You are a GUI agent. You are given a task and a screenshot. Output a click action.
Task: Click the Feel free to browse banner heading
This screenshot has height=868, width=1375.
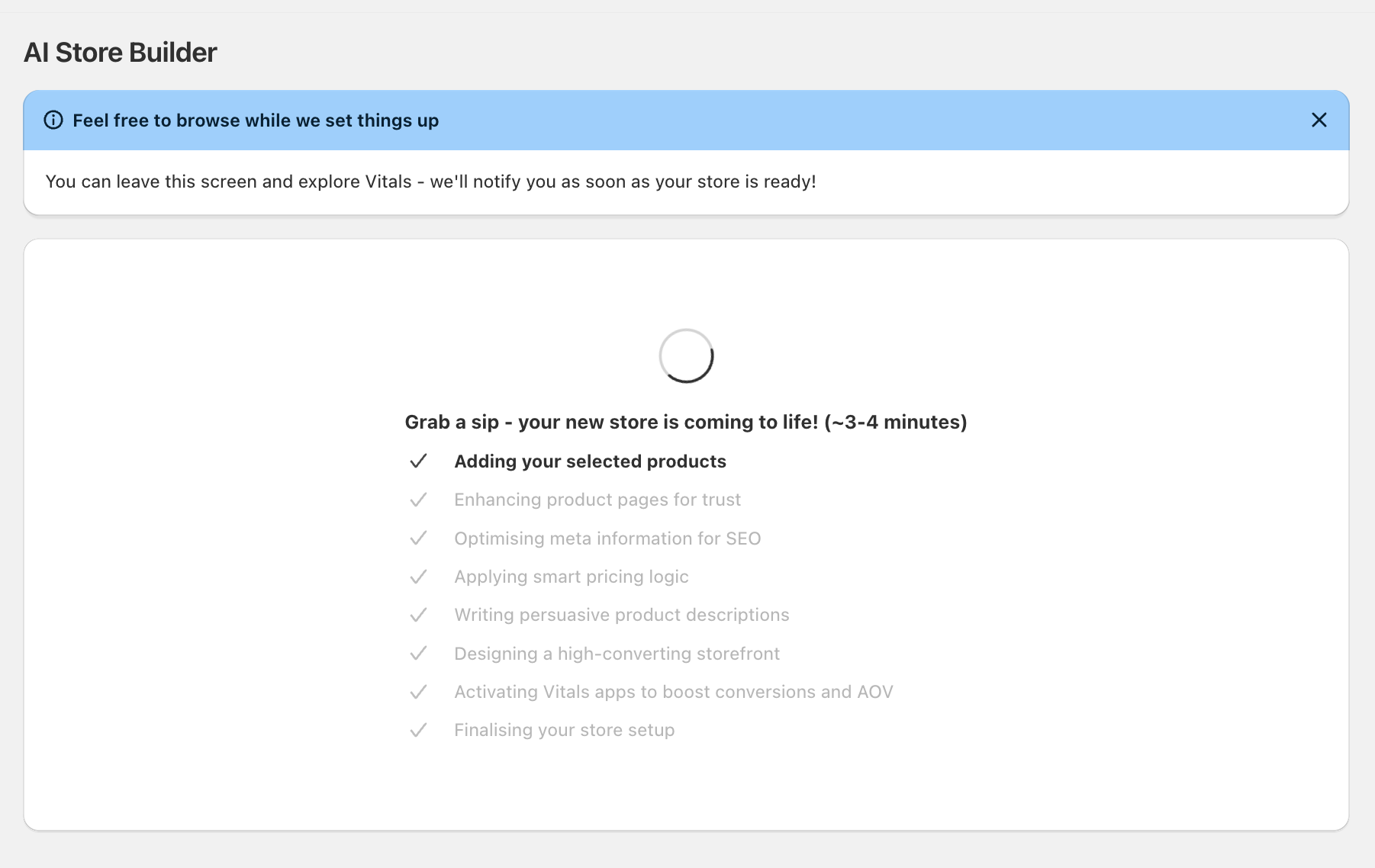pyautogui.click(x=256, y=121)
